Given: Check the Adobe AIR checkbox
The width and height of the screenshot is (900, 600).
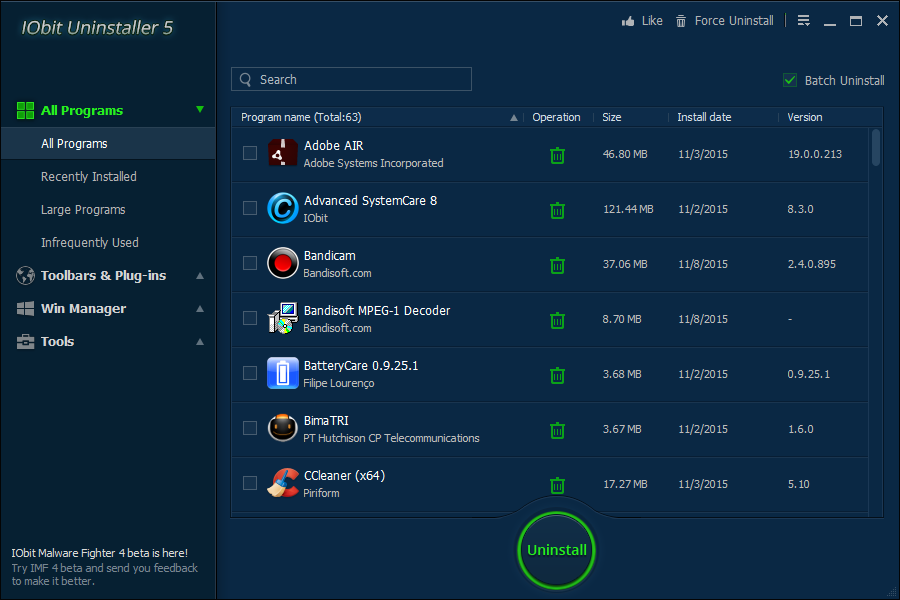Looking at the screenshot, I should [x=250, y=153].
